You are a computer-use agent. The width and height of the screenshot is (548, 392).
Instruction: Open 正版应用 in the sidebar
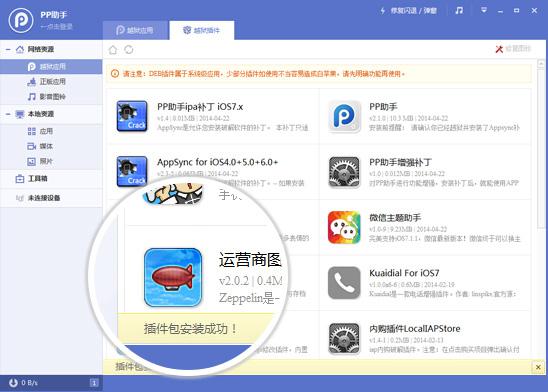pyautogui.click(x=51, y=82)
